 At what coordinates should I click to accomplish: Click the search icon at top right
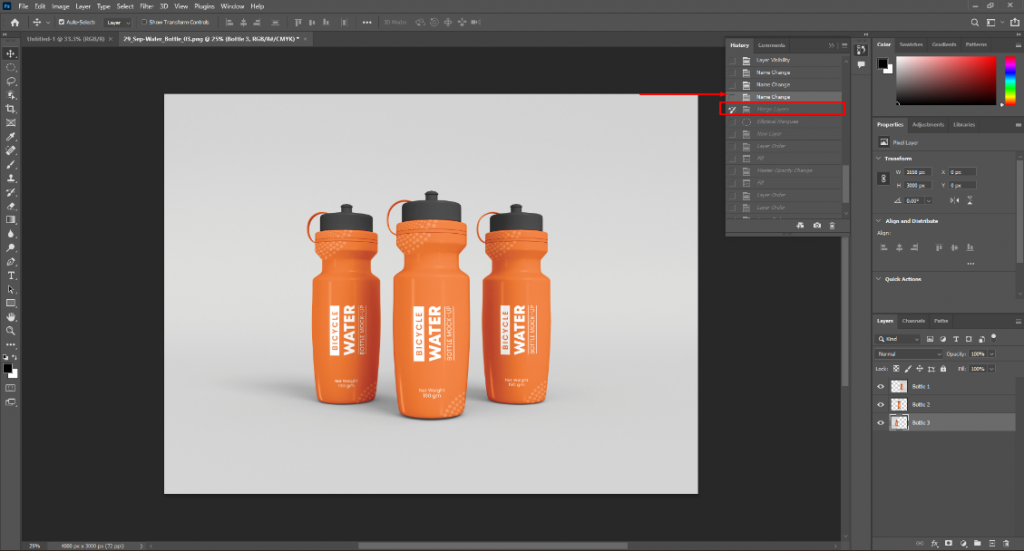click(974, 22)
